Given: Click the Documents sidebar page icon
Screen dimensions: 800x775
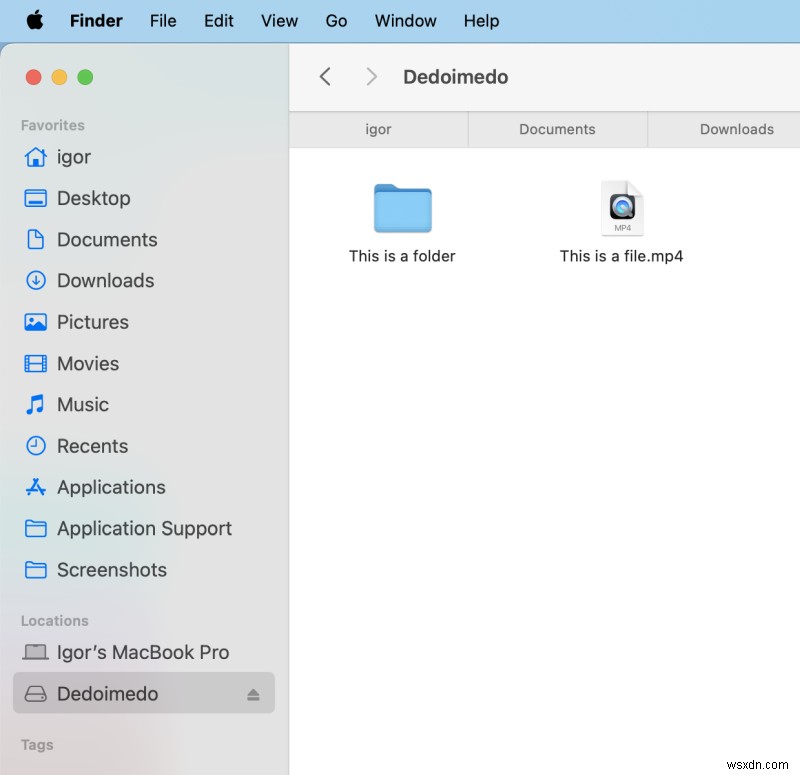Looking at the screenshot, I should (x=36, y=239).
